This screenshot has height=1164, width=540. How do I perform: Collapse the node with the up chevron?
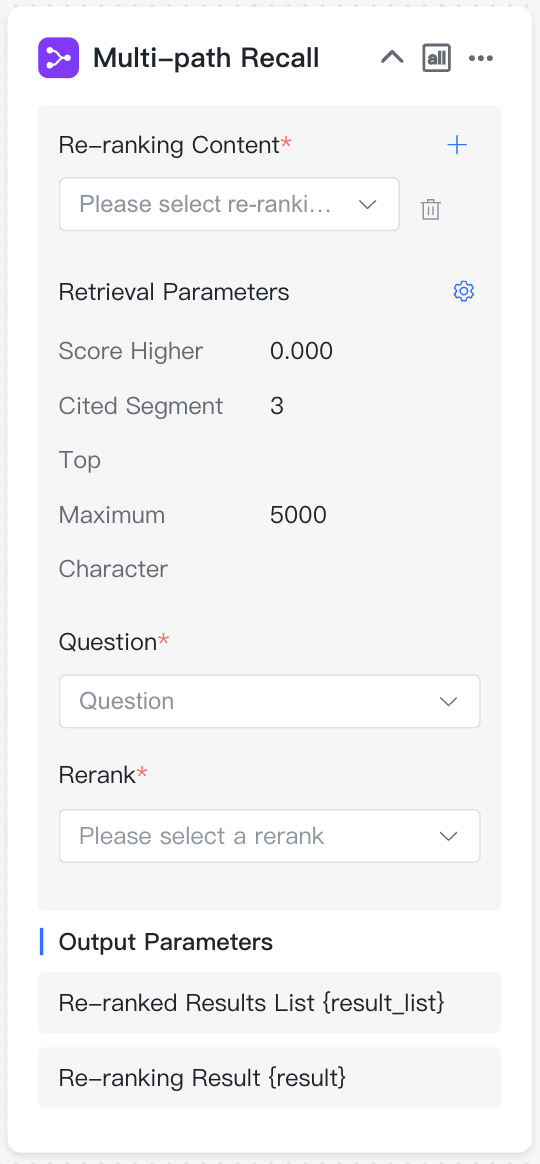392,57
